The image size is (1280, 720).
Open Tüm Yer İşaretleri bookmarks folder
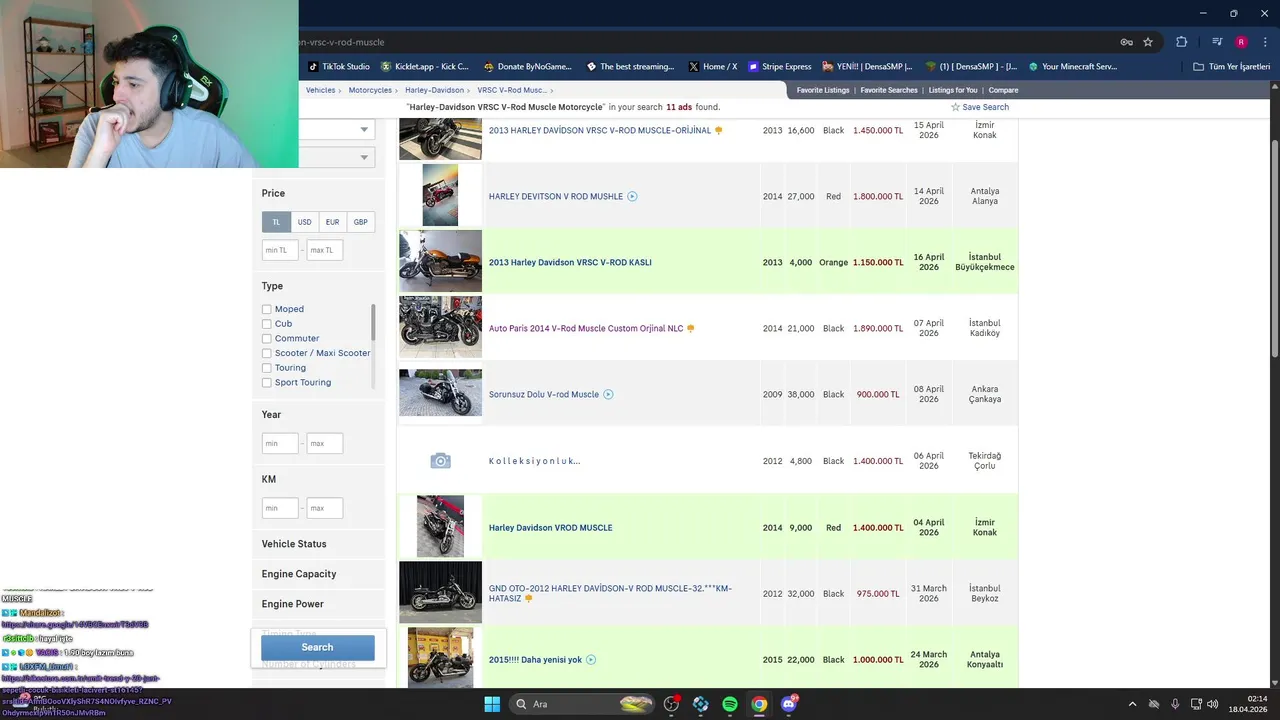coord(1231,67)
